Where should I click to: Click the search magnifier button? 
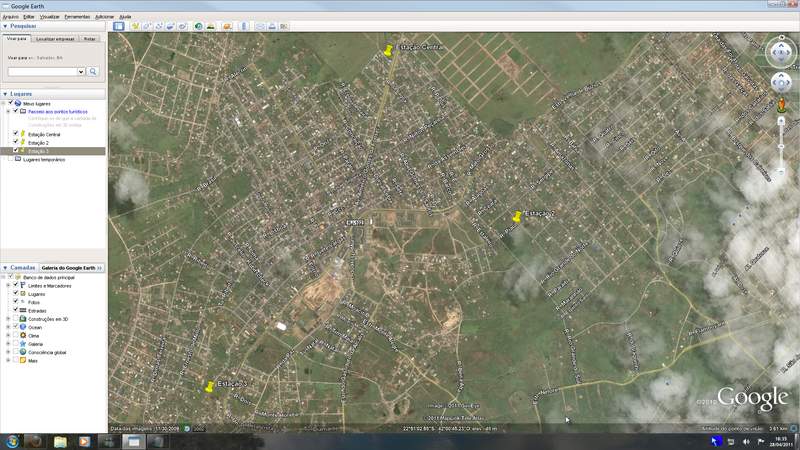pos(93,72)
